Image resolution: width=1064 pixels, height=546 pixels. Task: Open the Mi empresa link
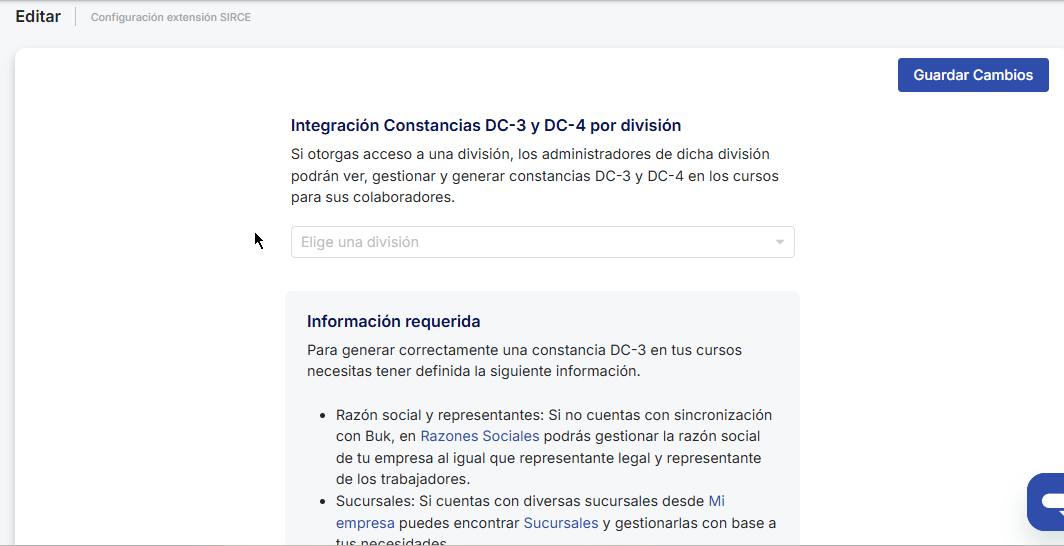(x=715, y=501)
